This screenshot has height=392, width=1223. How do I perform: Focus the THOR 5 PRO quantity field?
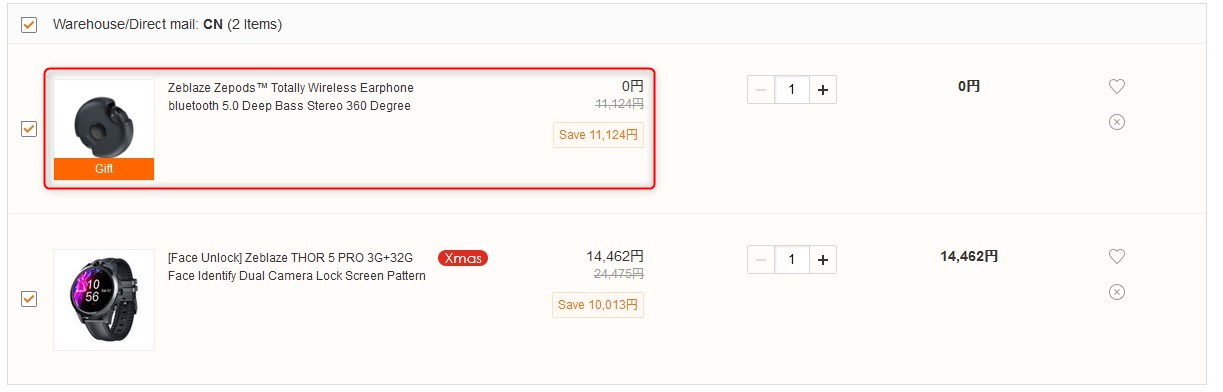click(792, 260)
